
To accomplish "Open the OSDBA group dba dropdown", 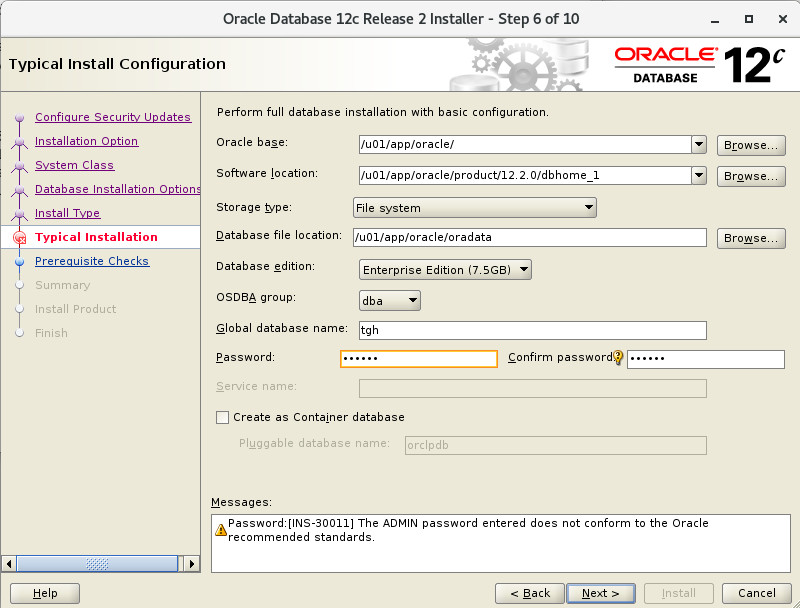I will point(390,301).
